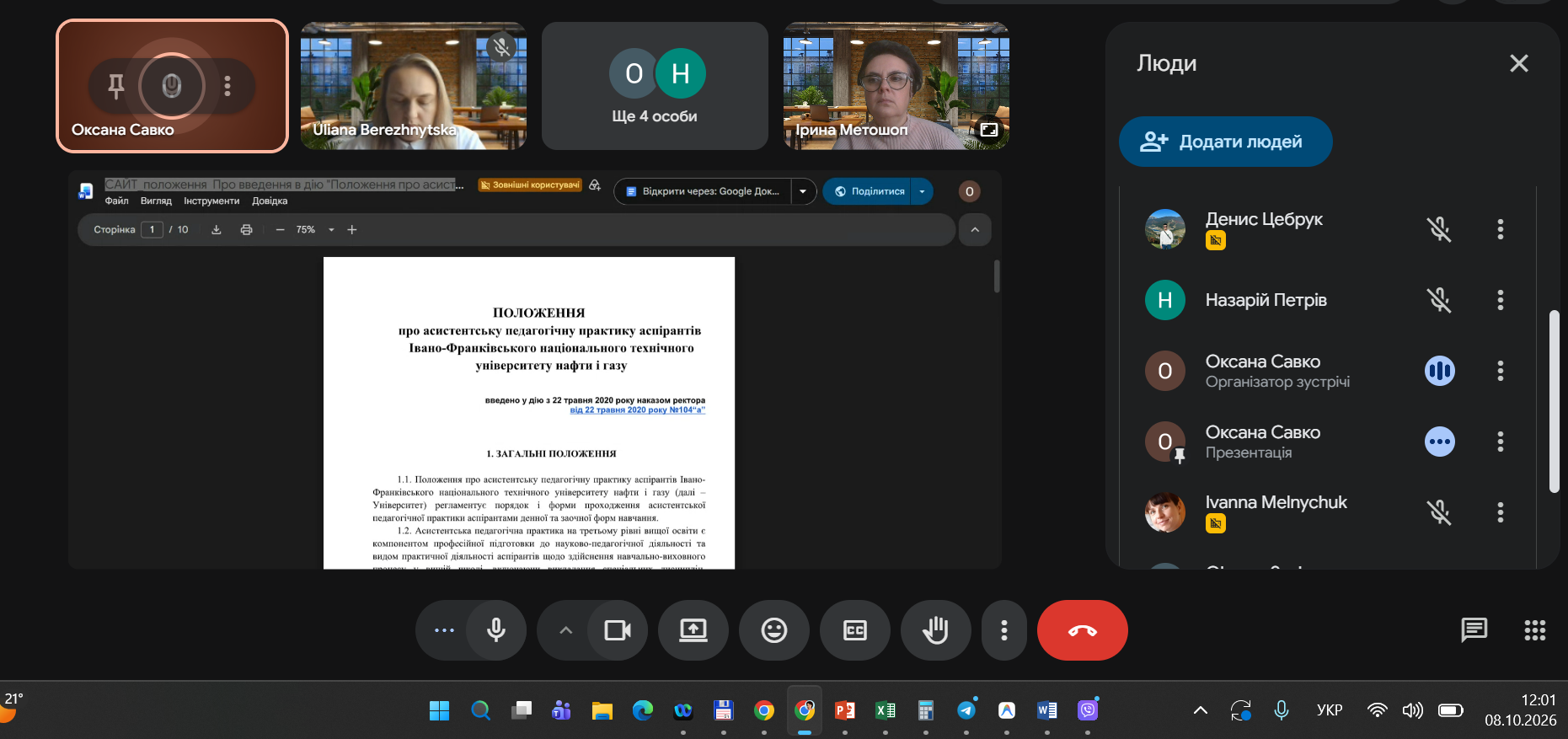
Task: Show hidden system tray icons
Action: pyautogui.click(x=1201, y=710)
